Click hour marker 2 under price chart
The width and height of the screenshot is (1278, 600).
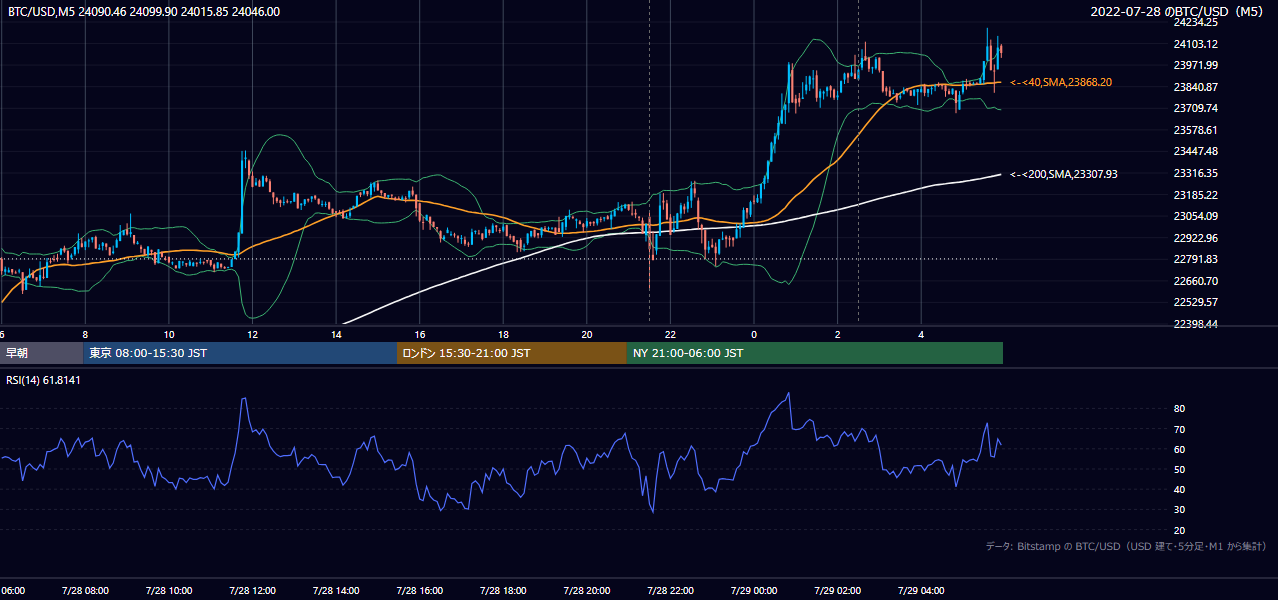click(838, 334)
